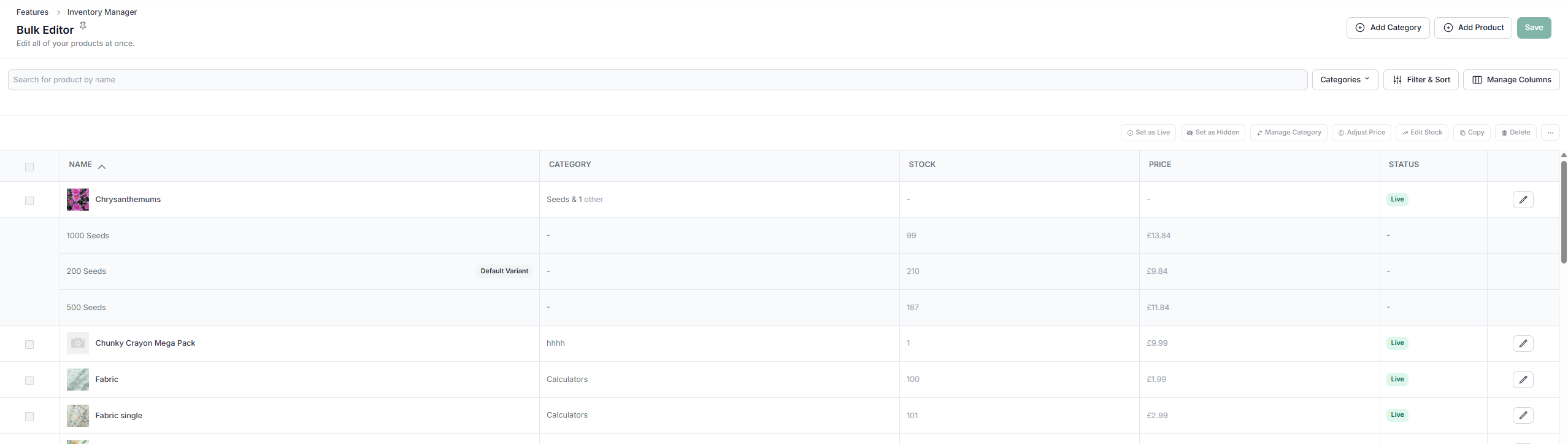Click Delete bulk action

click(1515, 133)
